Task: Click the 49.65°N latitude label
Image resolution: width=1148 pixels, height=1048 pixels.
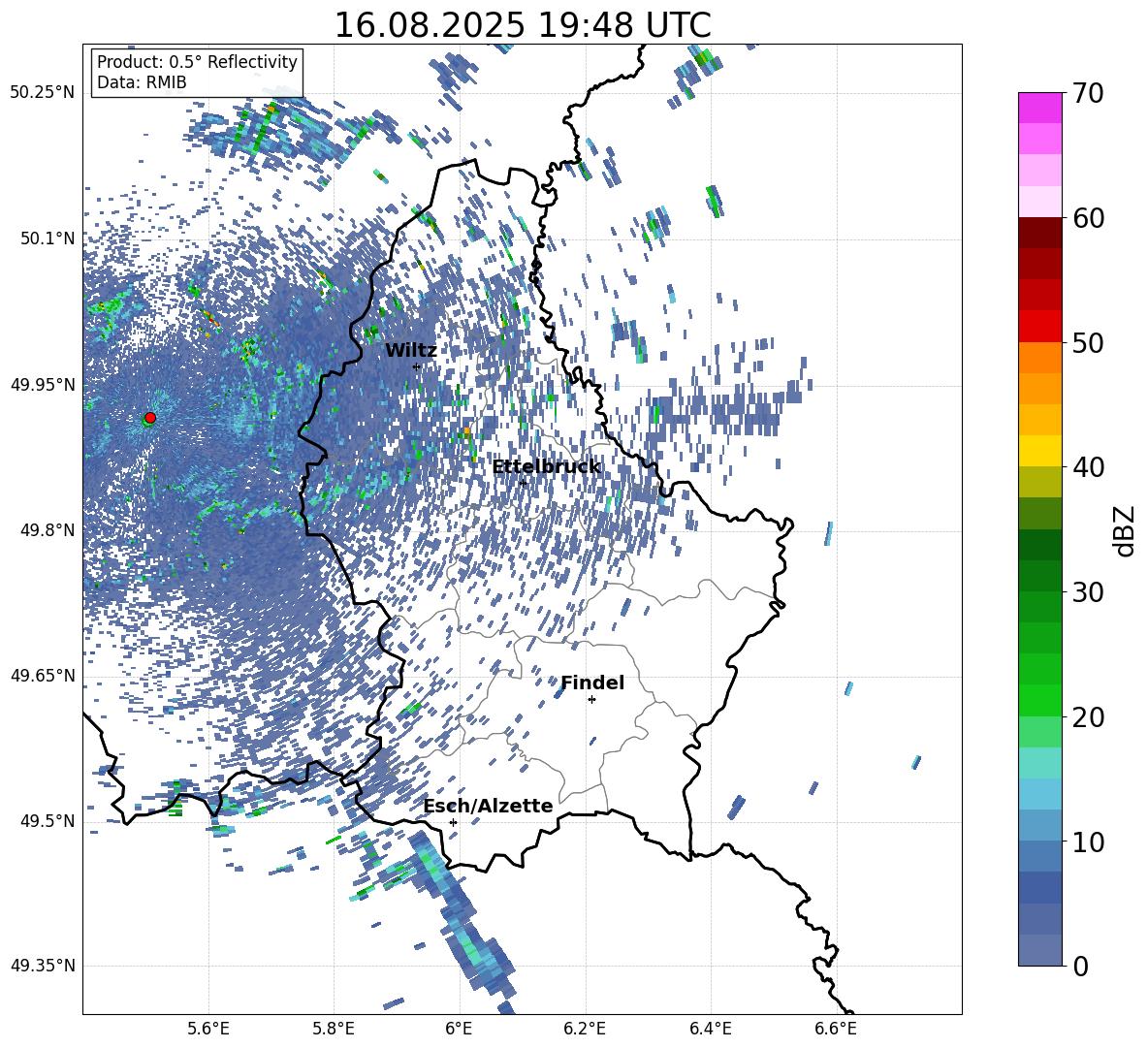Action: (43, 676)
